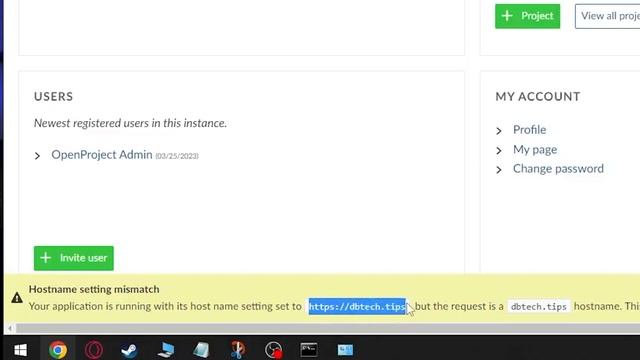Viewport: 640px width, 360px height.
Task: Click the green + Project button
Action: click(x=527, y=16)
